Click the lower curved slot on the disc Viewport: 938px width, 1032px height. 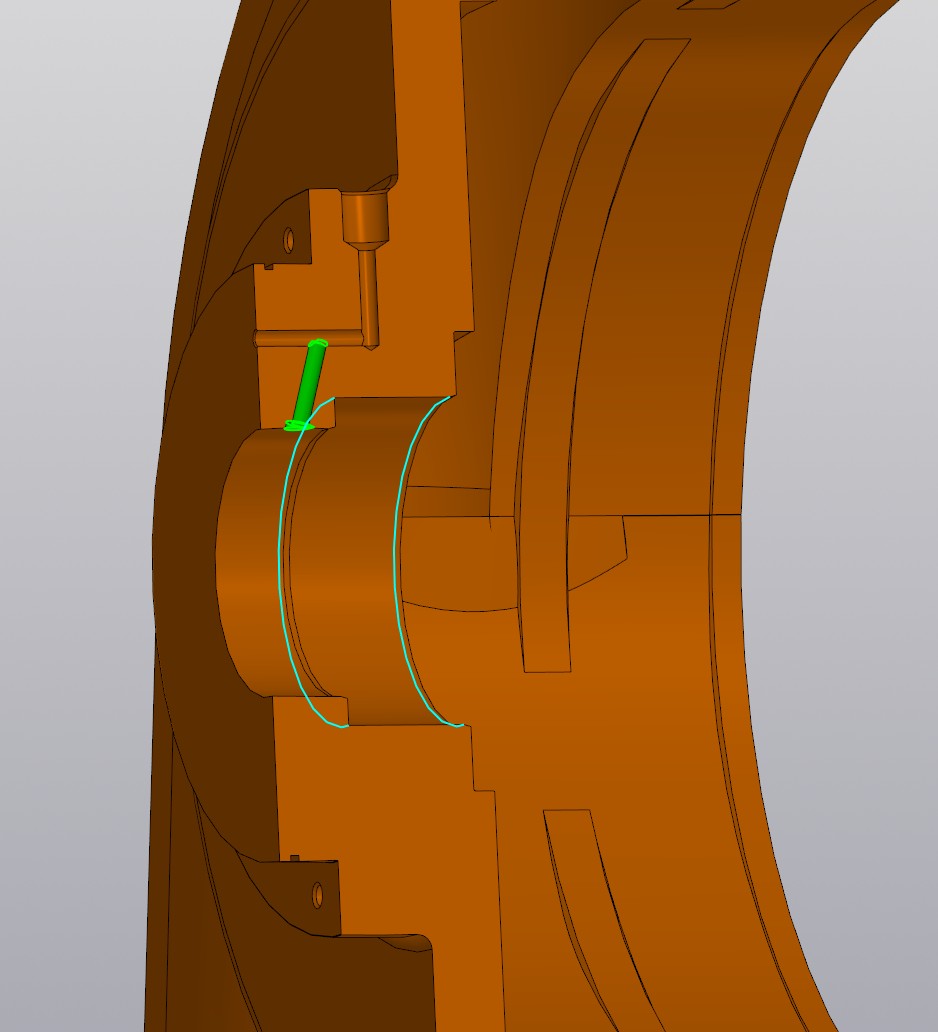(600, 900)
